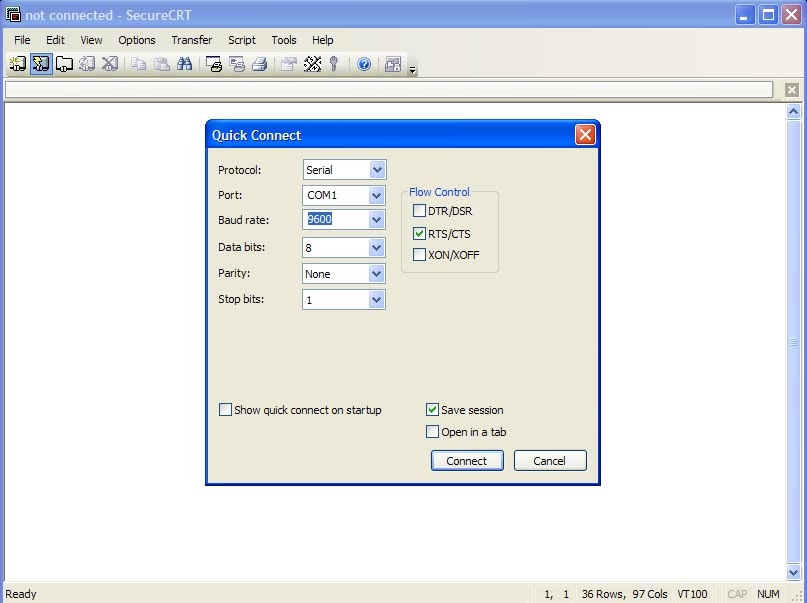Open the Connect dialog from the toolbar
Screen dimensions: 807x603
(18, 63)
